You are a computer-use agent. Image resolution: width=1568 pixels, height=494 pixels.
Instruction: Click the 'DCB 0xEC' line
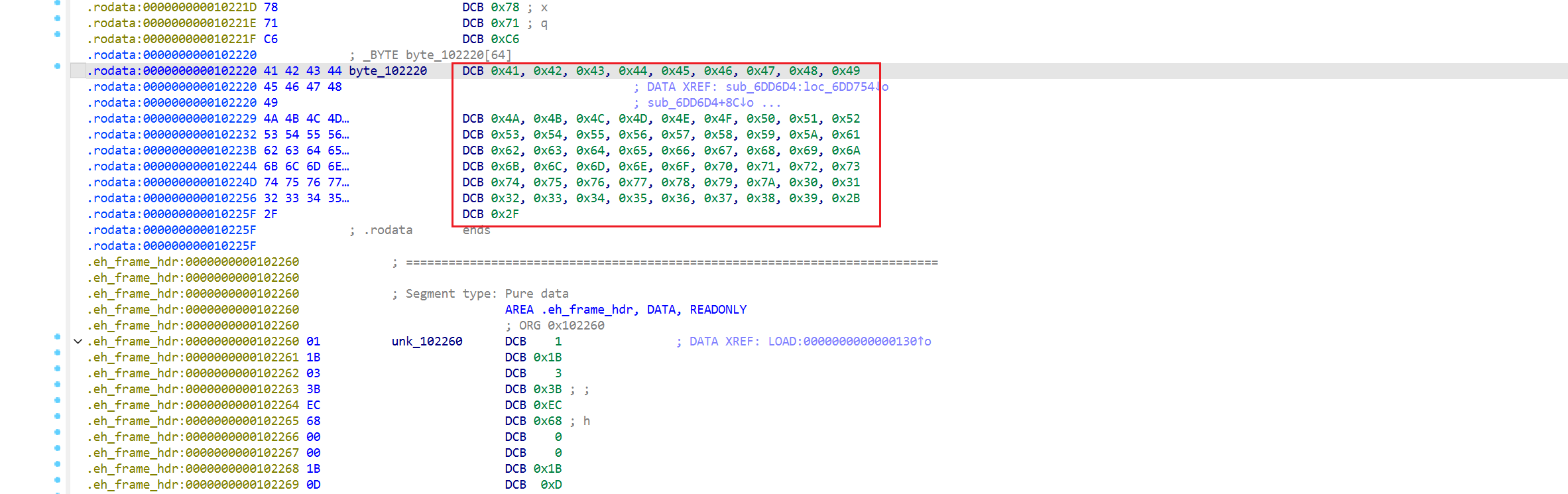click(x=533, y=405)
